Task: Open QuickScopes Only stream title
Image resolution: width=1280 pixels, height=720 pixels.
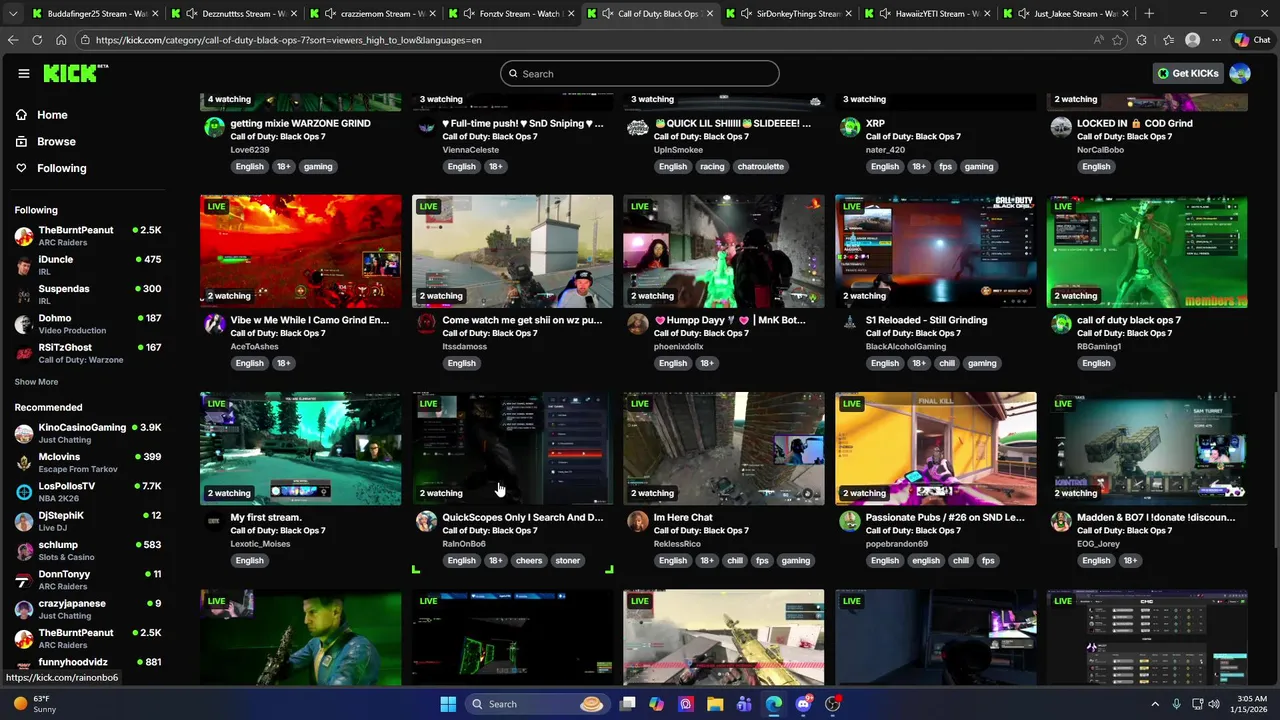Action: (x=523, y=518)
